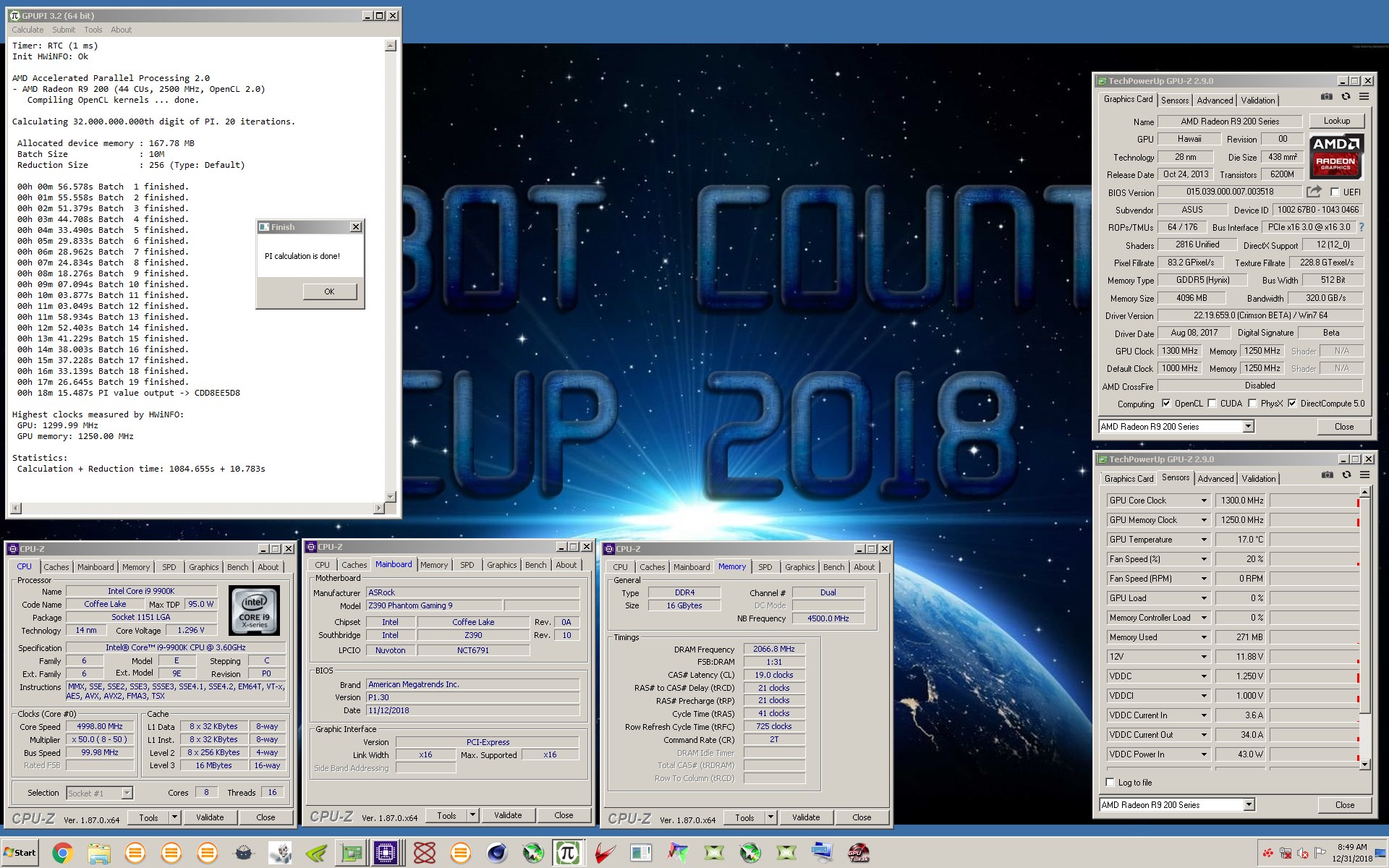Screen dimensions: 1389x868
Task: Click the Cinebench sphere icon in the taskbar
Action: click(x=497, y=854)
